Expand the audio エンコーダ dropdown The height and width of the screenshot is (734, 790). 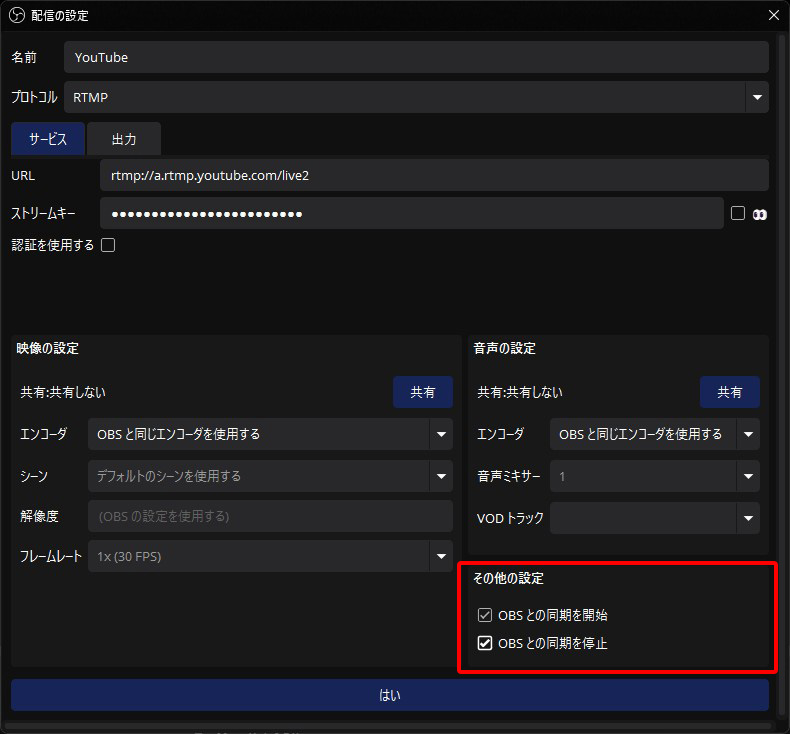(x=655, y=434)
